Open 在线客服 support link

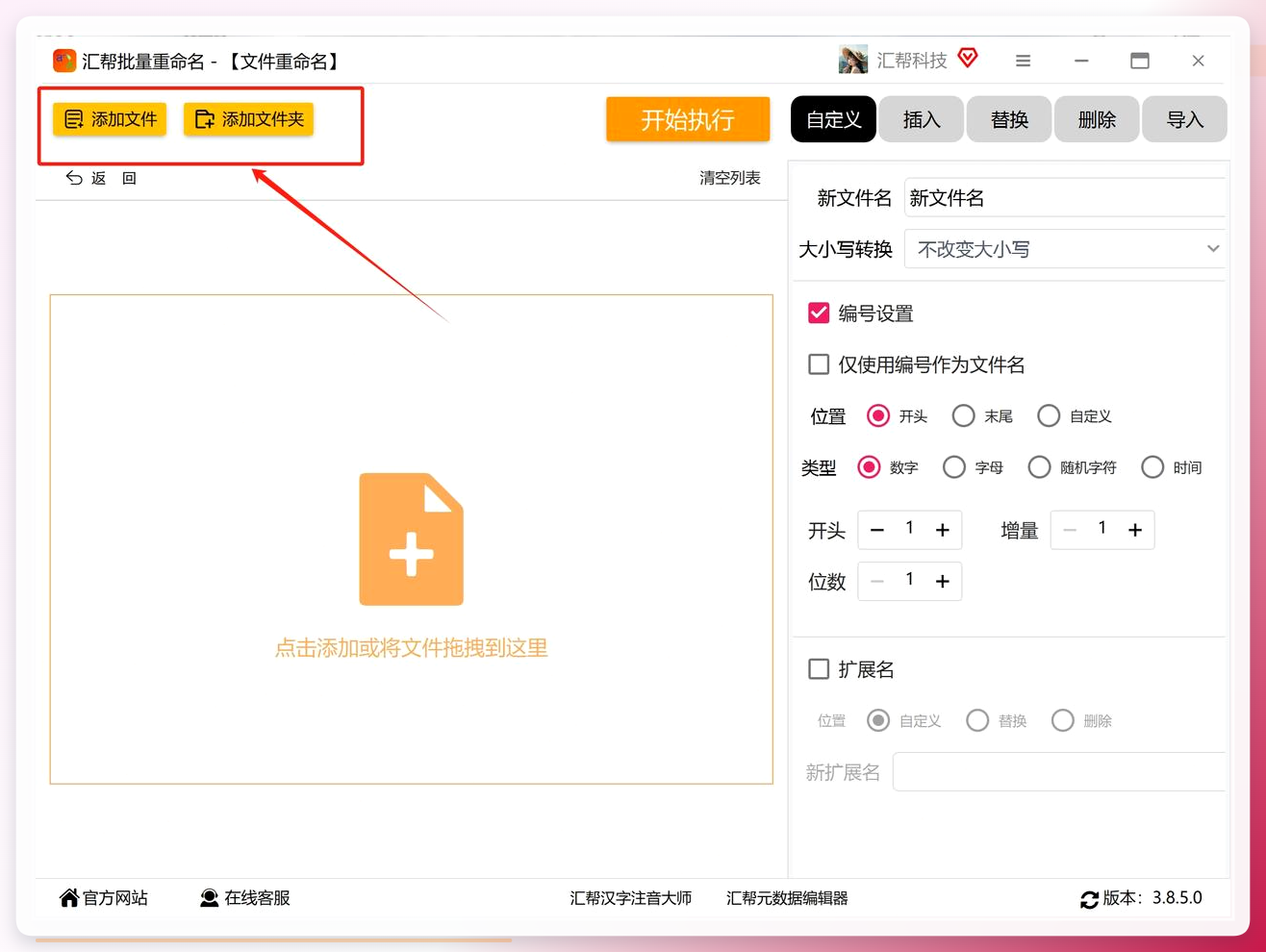pos(245,898)
